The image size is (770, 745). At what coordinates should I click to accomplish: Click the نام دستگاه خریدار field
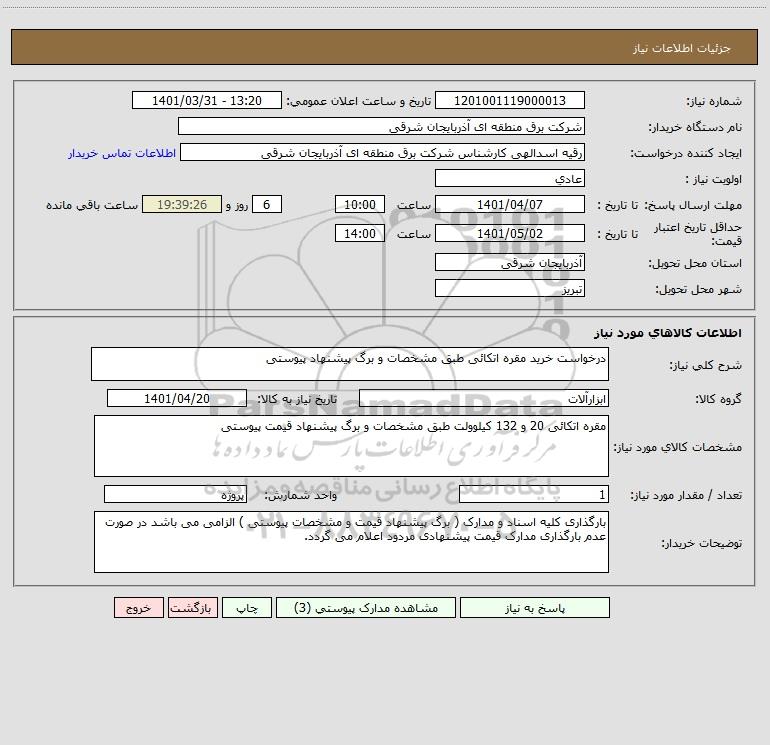381,126
